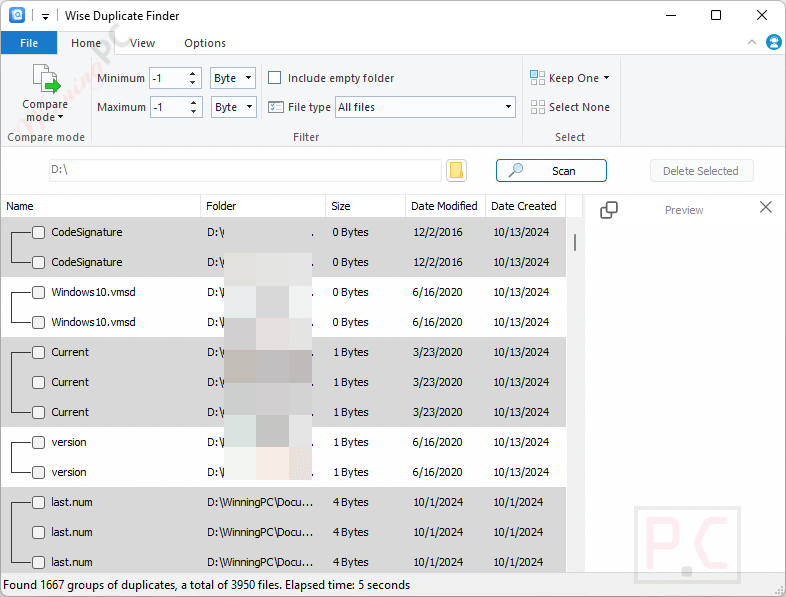Check the first version file checkbox

point(39,442)
